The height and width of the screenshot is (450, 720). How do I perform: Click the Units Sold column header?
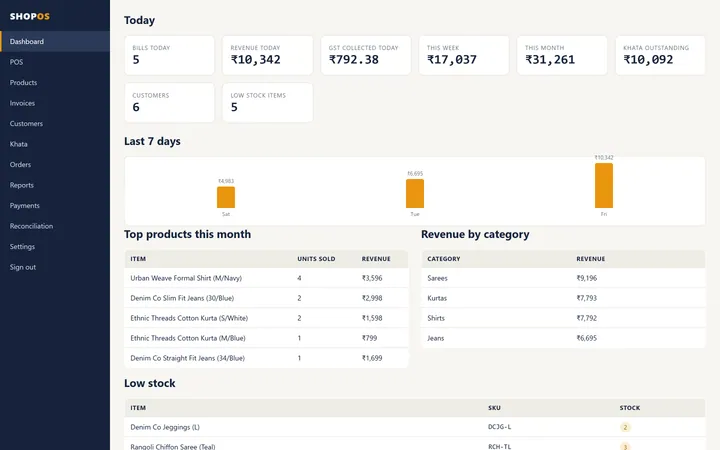tap(316, 259)
